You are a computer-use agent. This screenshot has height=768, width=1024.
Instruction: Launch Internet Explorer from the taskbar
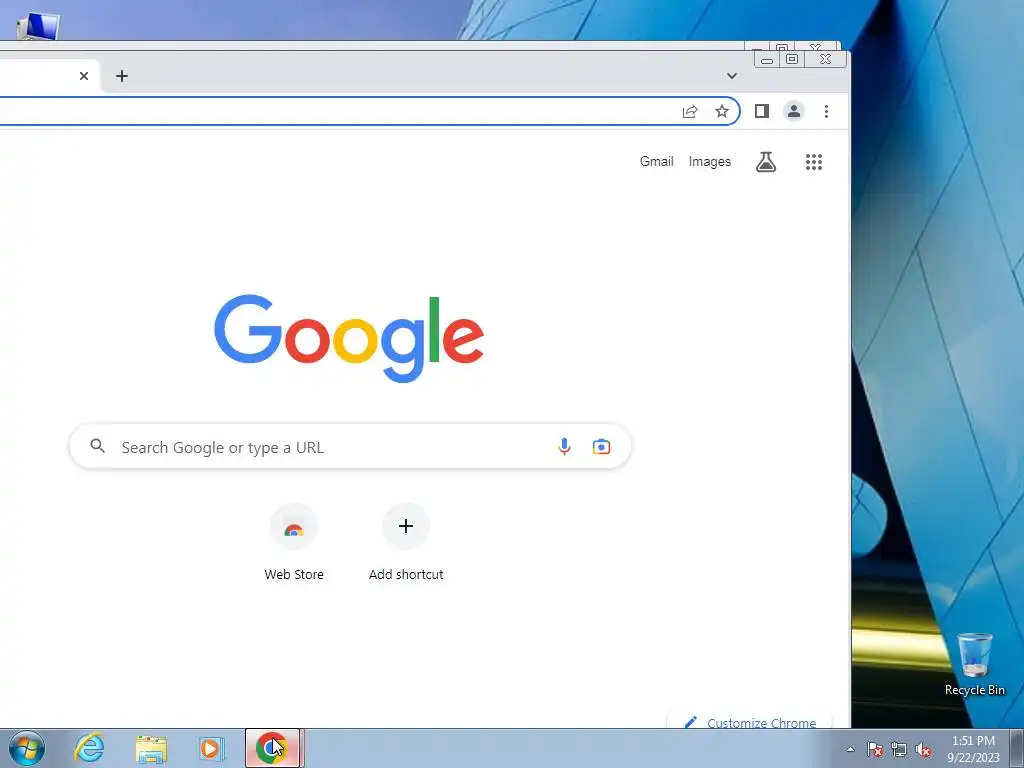point(89,748)
